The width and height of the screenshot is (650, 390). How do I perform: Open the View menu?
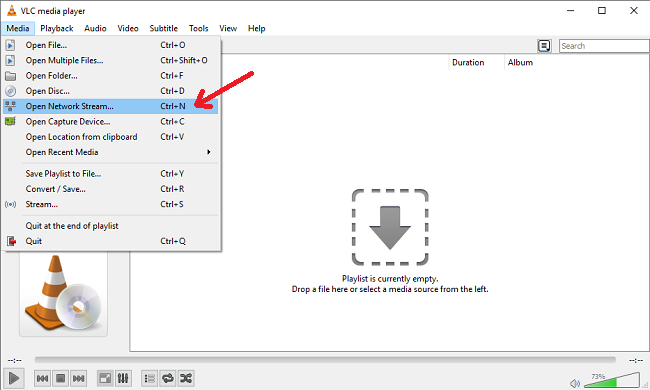pos(228,28)
